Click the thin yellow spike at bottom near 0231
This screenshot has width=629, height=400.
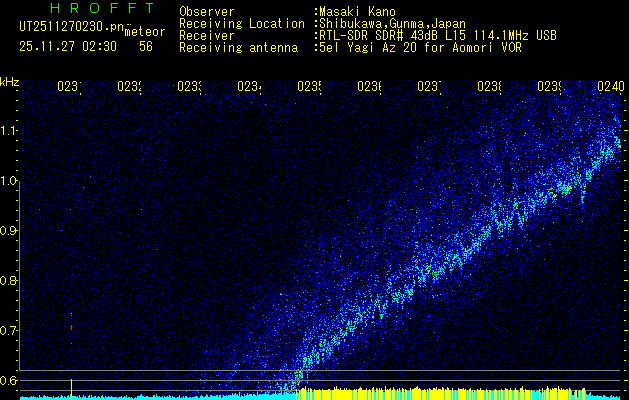click(x=71, y=388)
